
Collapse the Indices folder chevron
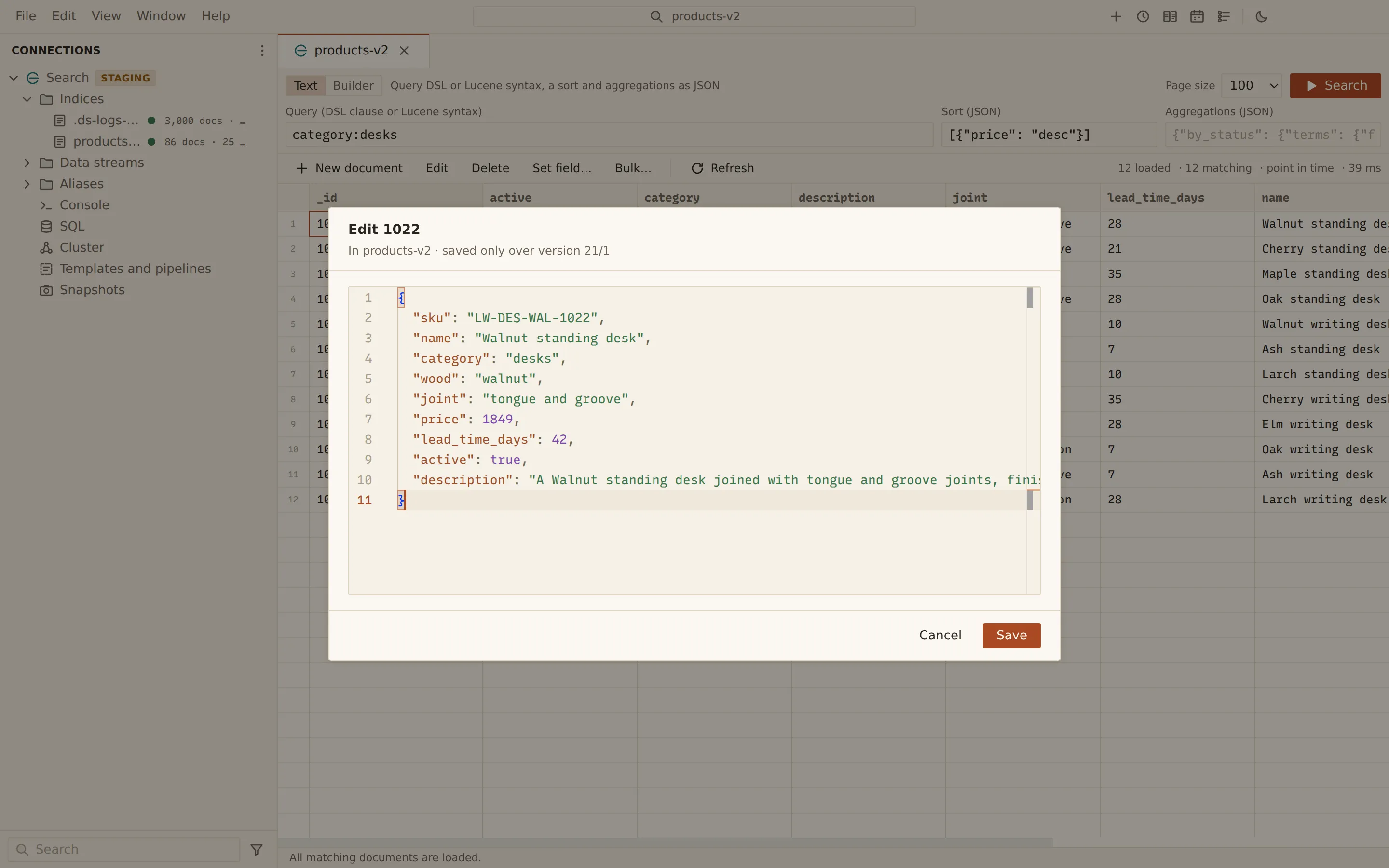tap(27, 99)
